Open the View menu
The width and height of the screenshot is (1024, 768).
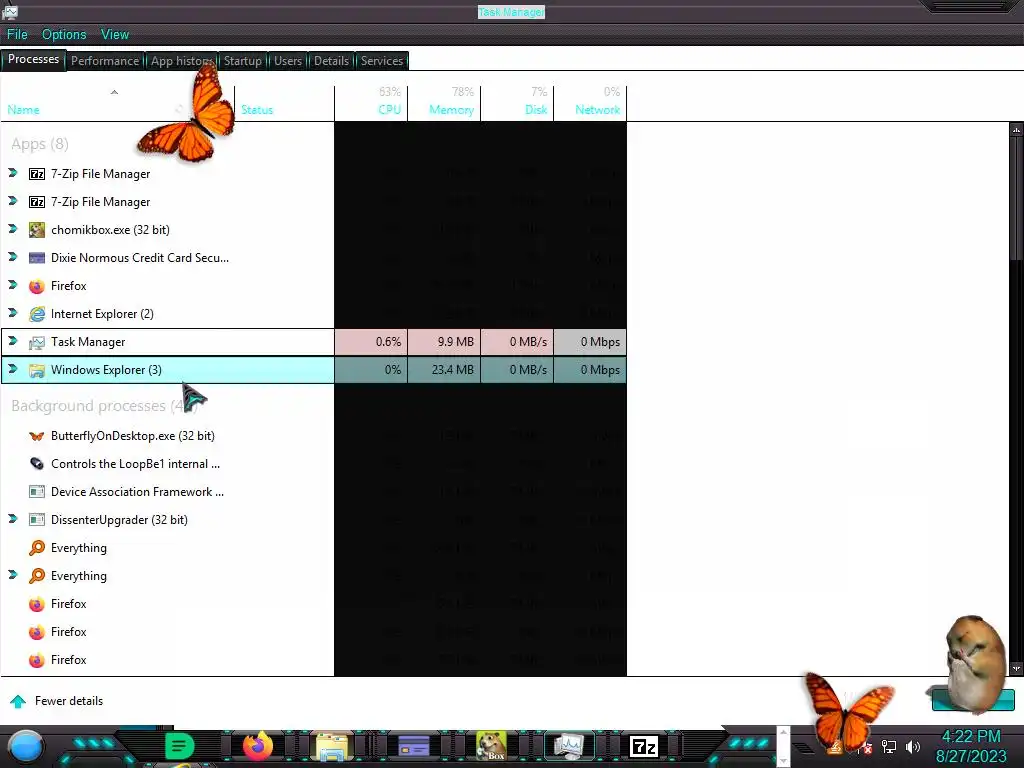115,35
